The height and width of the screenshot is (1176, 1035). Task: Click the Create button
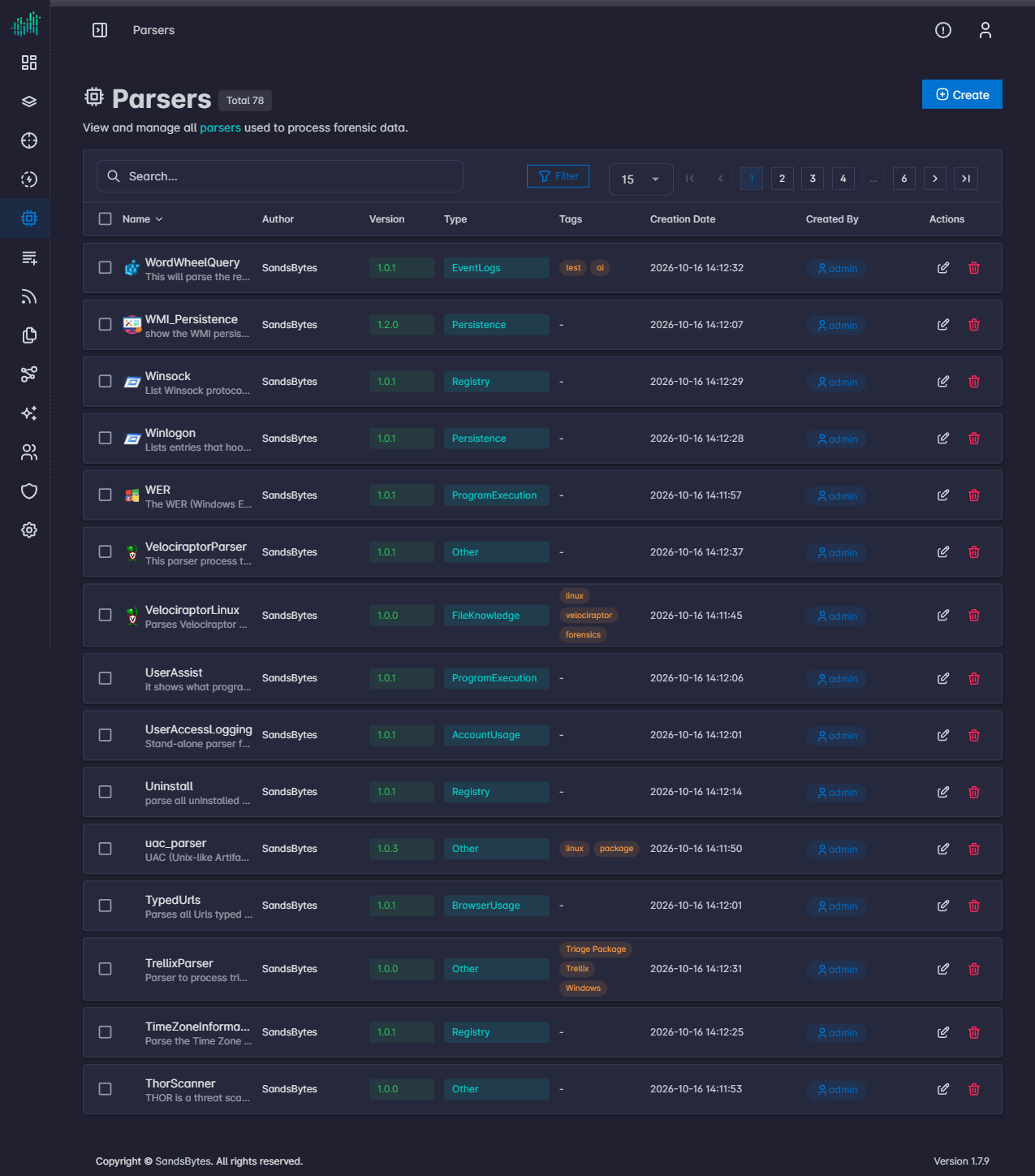point(962,94)
